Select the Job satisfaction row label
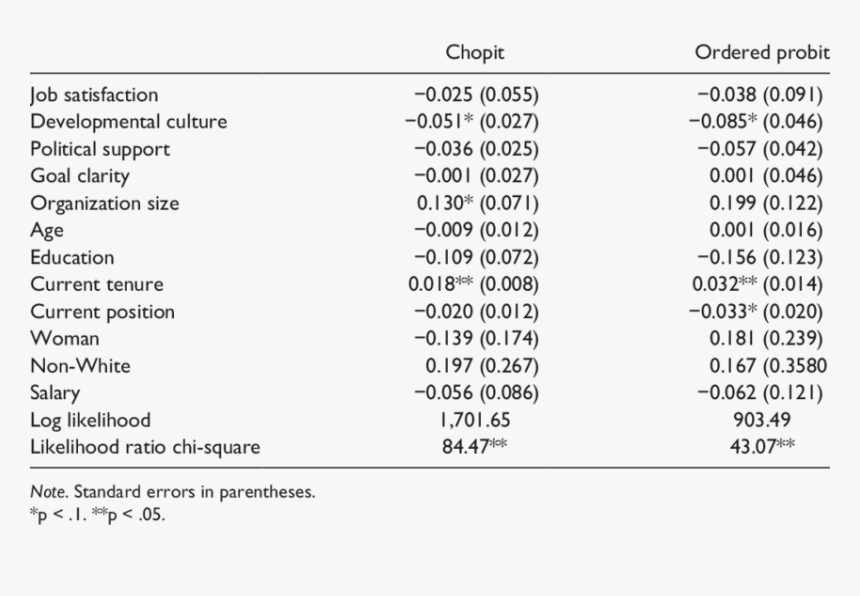The image size is (860, 596). tap(94, 96)
